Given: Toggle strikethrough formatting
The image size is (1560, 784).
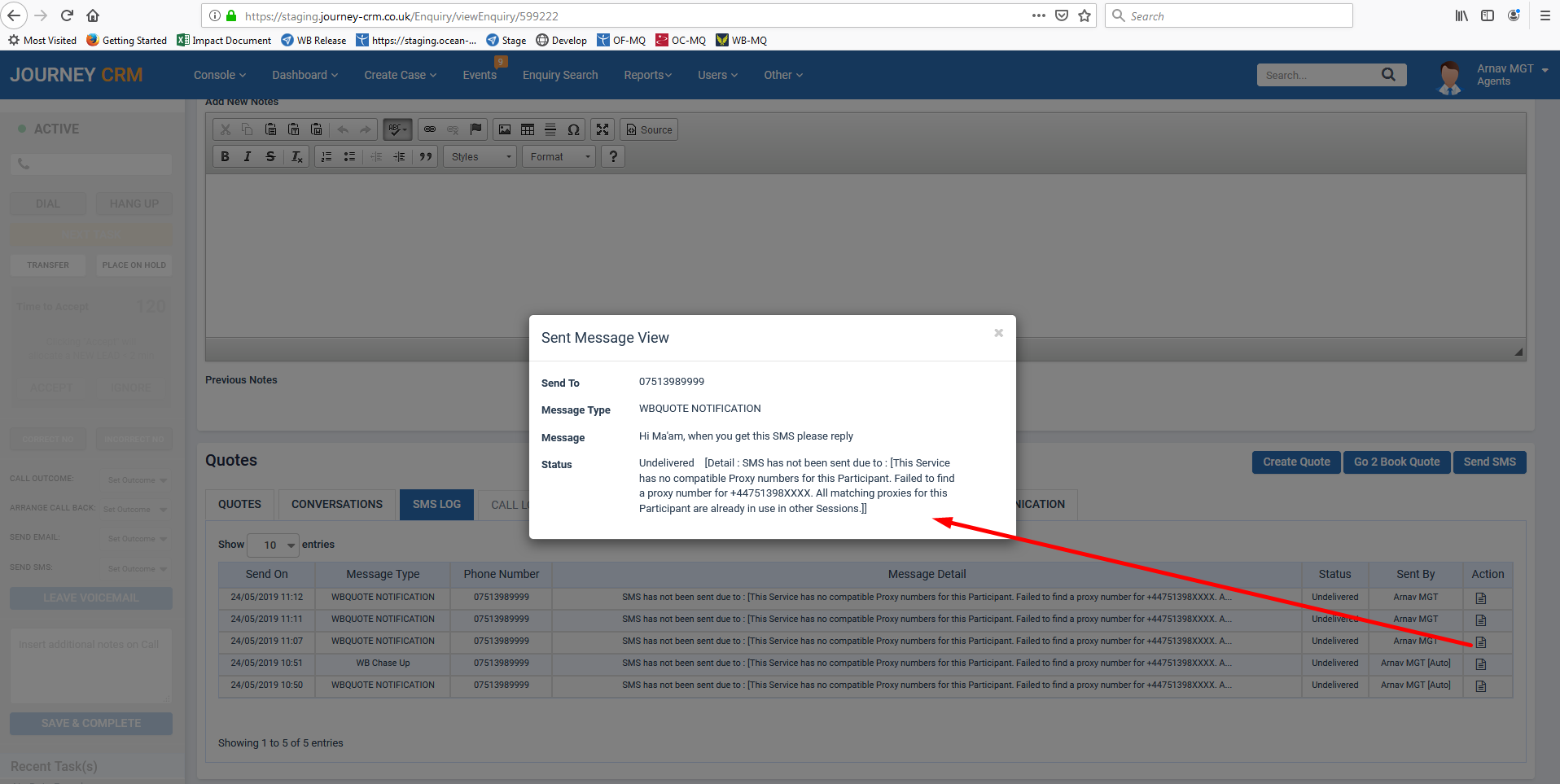Looking at the screenshot, I should (270, 156).
